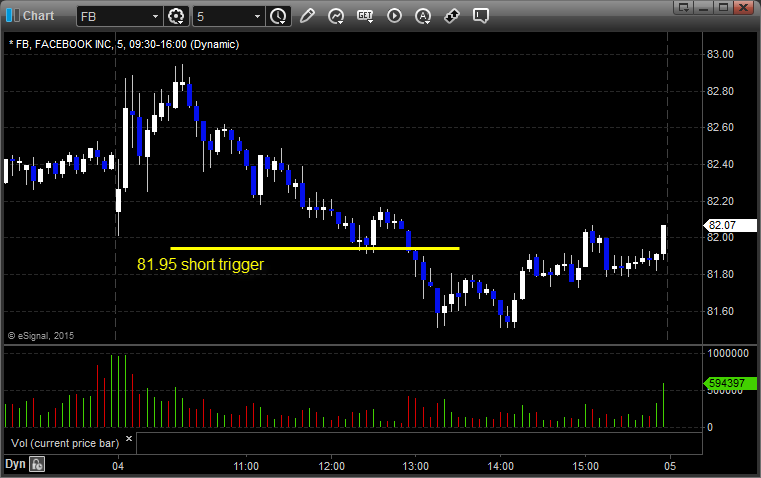
Task: Open the studies chart-line icon
Action: click(336, 16)
